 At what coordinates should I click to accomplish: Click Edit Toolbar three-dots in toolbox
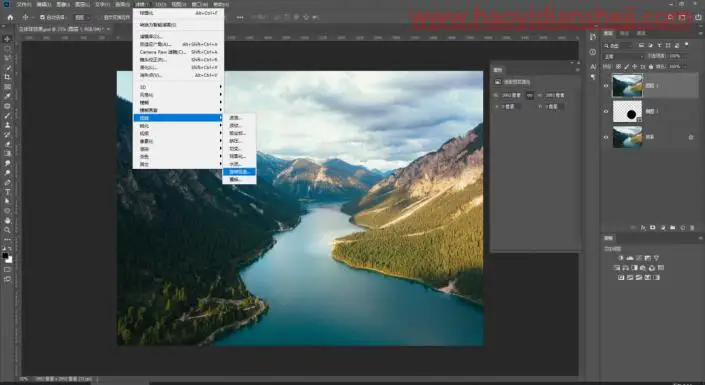pyautogui.click(x=7, y=240)
